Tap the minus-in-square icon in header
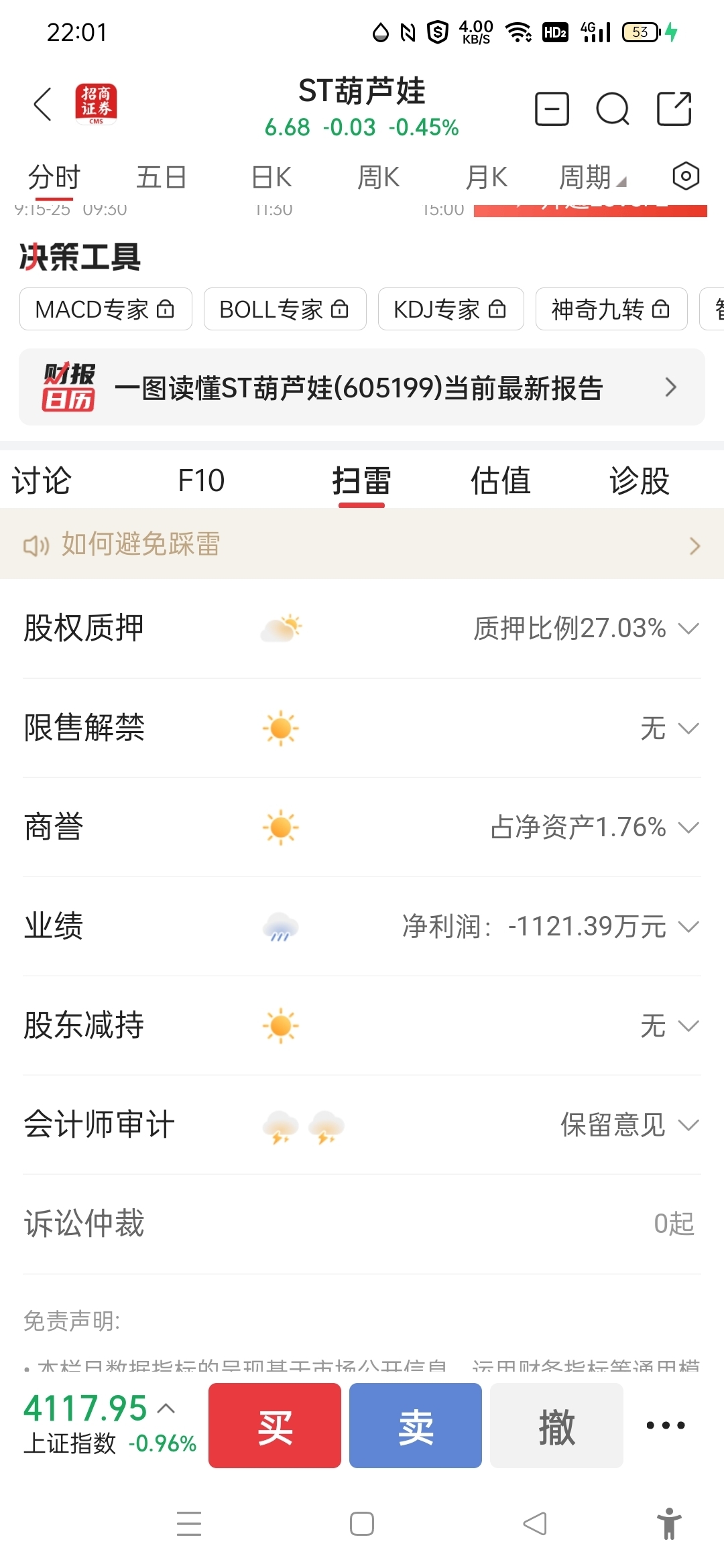 click(552, 109)
